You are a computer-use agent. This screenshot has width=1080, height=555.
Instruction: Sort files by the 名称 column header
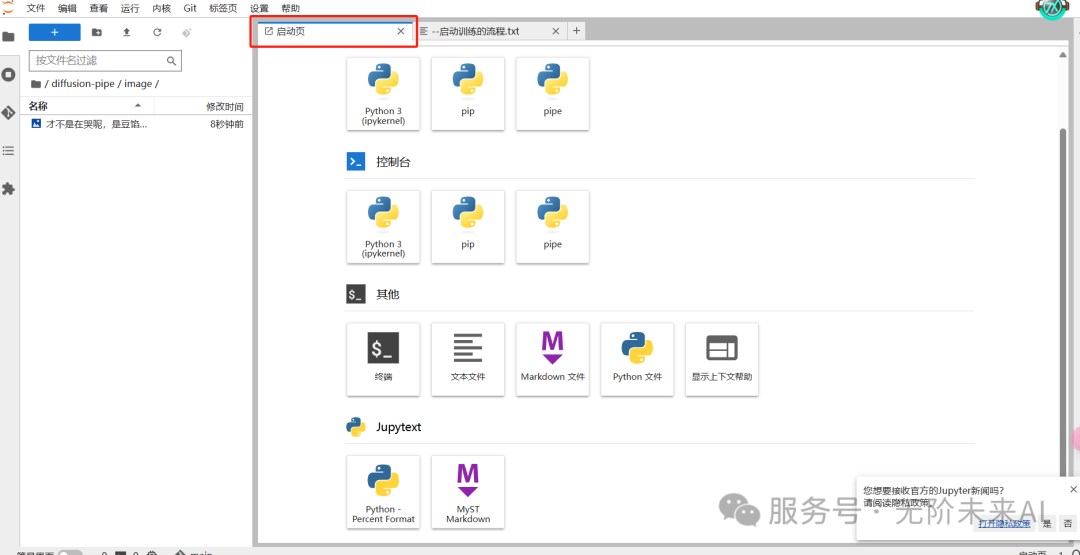pyautogui.click(x=87, y=106)
